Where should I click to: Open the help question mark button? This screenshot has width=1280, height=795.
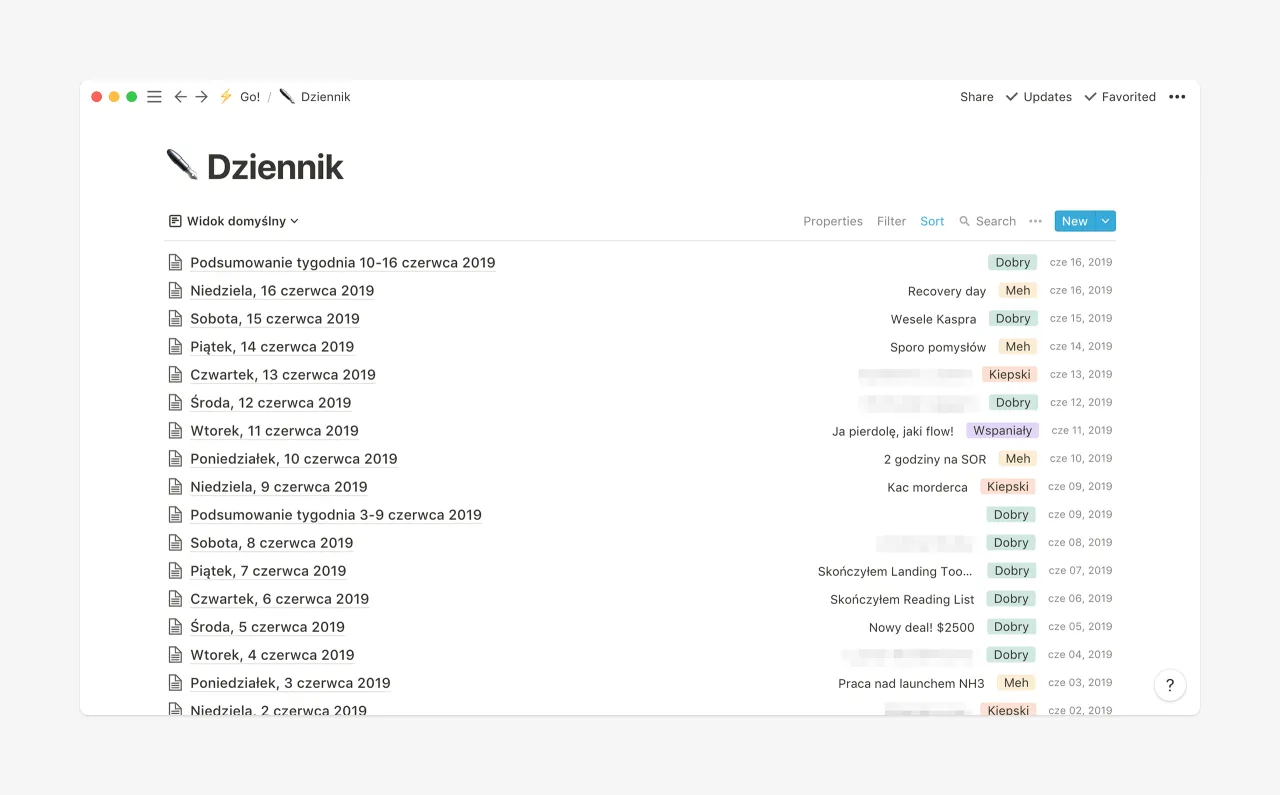(x=1170, y=685)
